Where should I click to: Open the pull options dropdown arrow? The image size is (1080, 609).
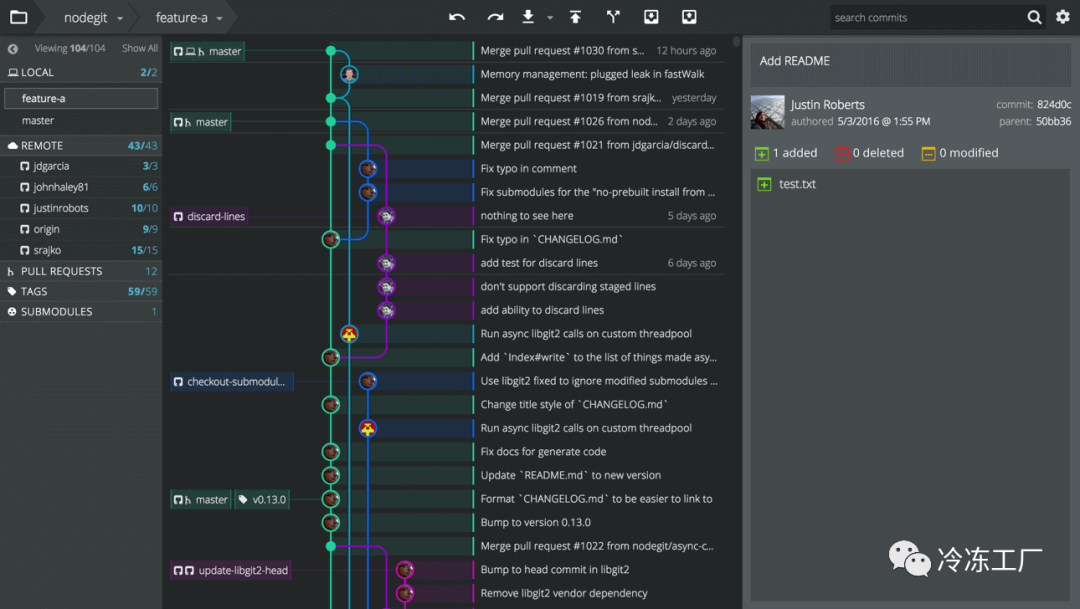coord(550,18)
